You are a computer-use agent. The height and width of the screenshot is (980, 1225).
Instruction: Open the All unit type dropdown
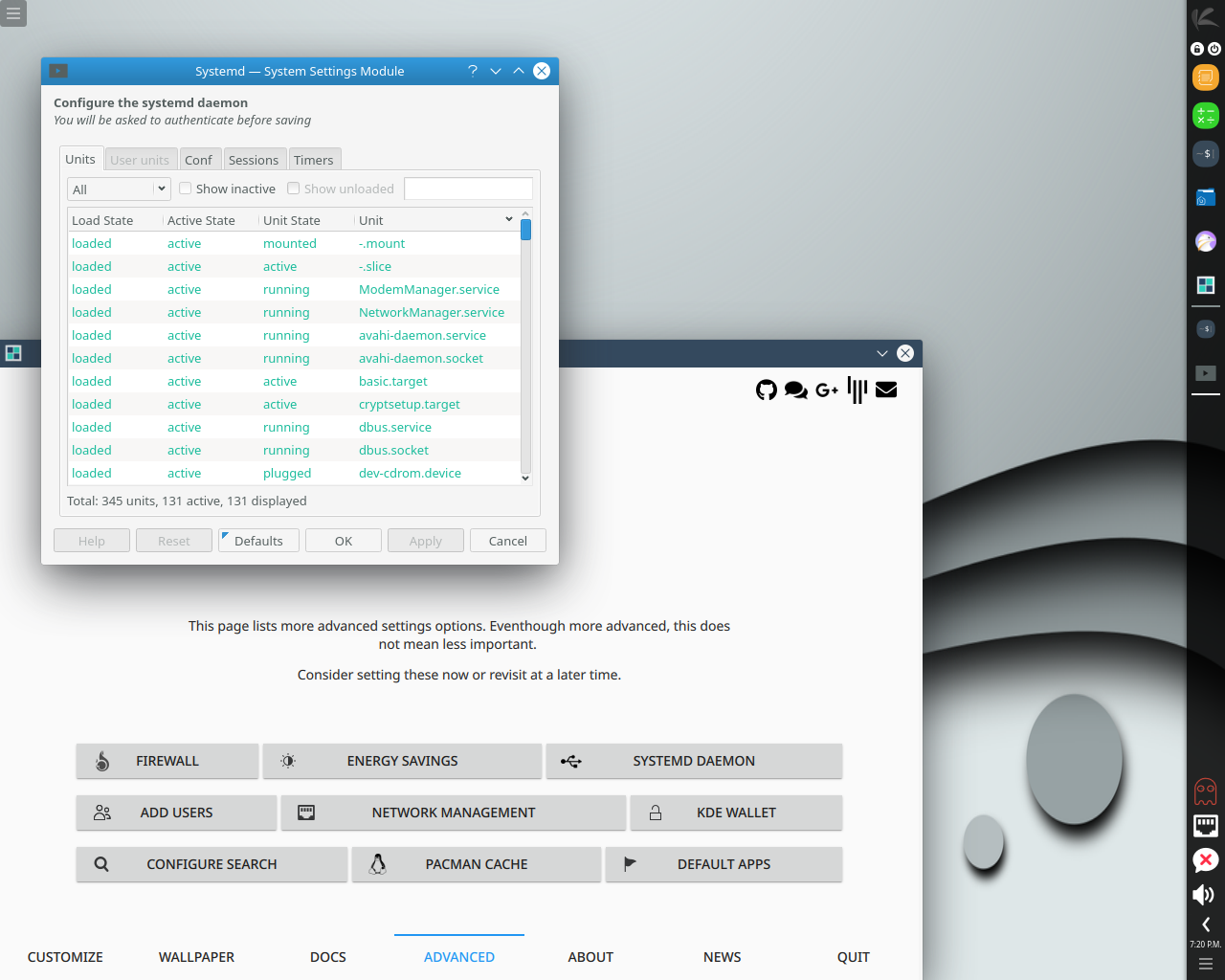119,189
